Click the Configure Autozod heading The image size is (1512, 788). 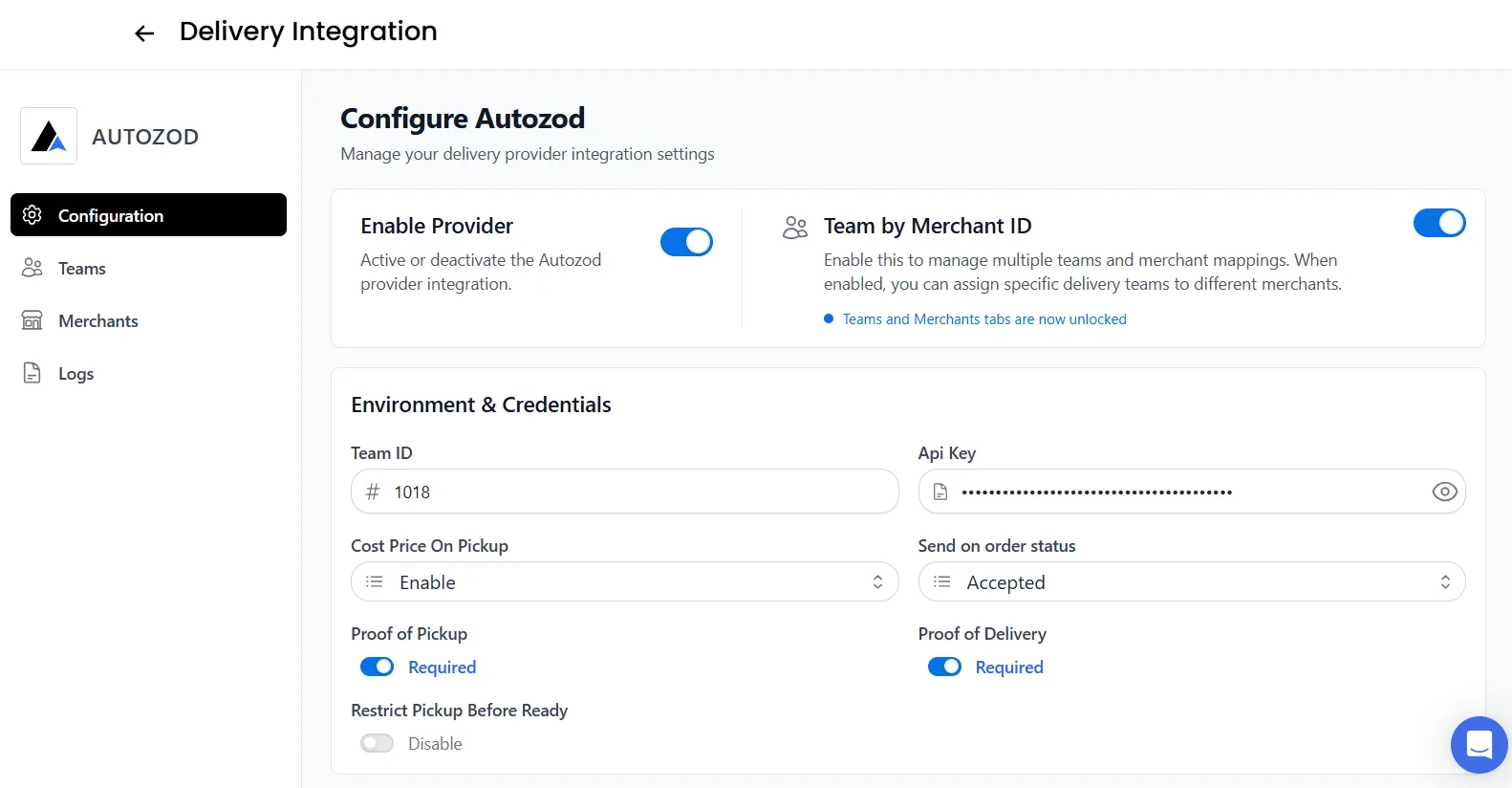click(463, 119)
